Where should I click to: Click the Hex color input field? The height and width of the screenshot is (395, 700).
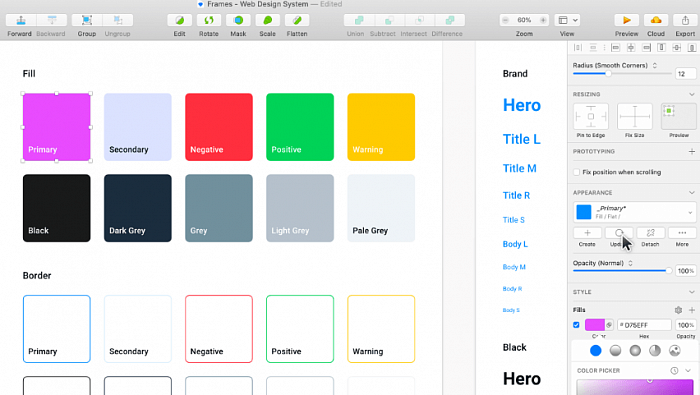pos(644,325)
